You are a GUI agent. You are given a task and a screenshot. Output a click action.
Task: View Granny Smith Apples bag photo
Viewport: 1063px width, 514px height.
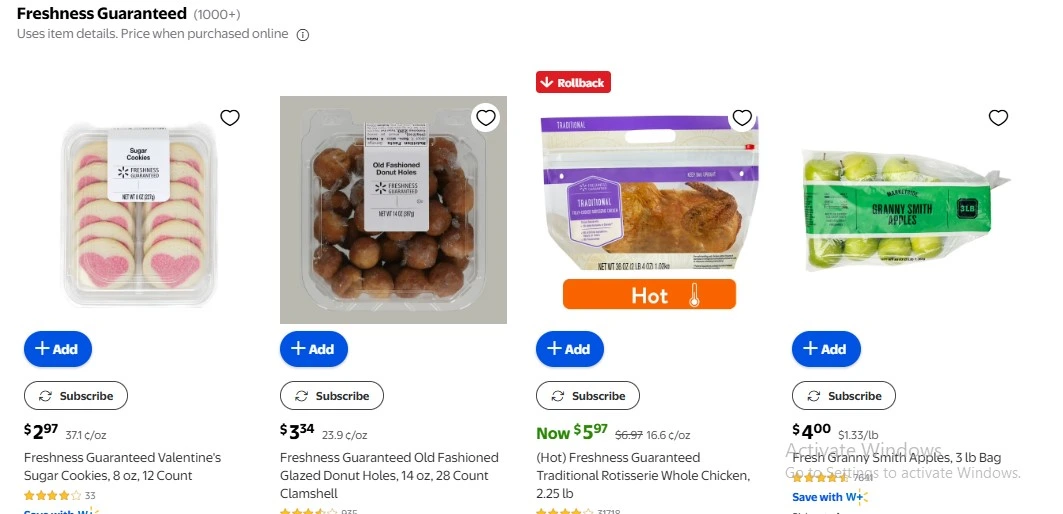click(x=905, y=210)
